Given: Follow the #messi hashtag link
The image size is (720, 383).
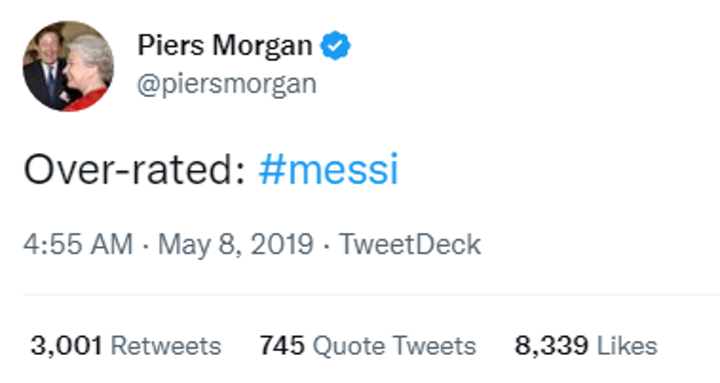Looking at the screenshot, I should [328, 169].
